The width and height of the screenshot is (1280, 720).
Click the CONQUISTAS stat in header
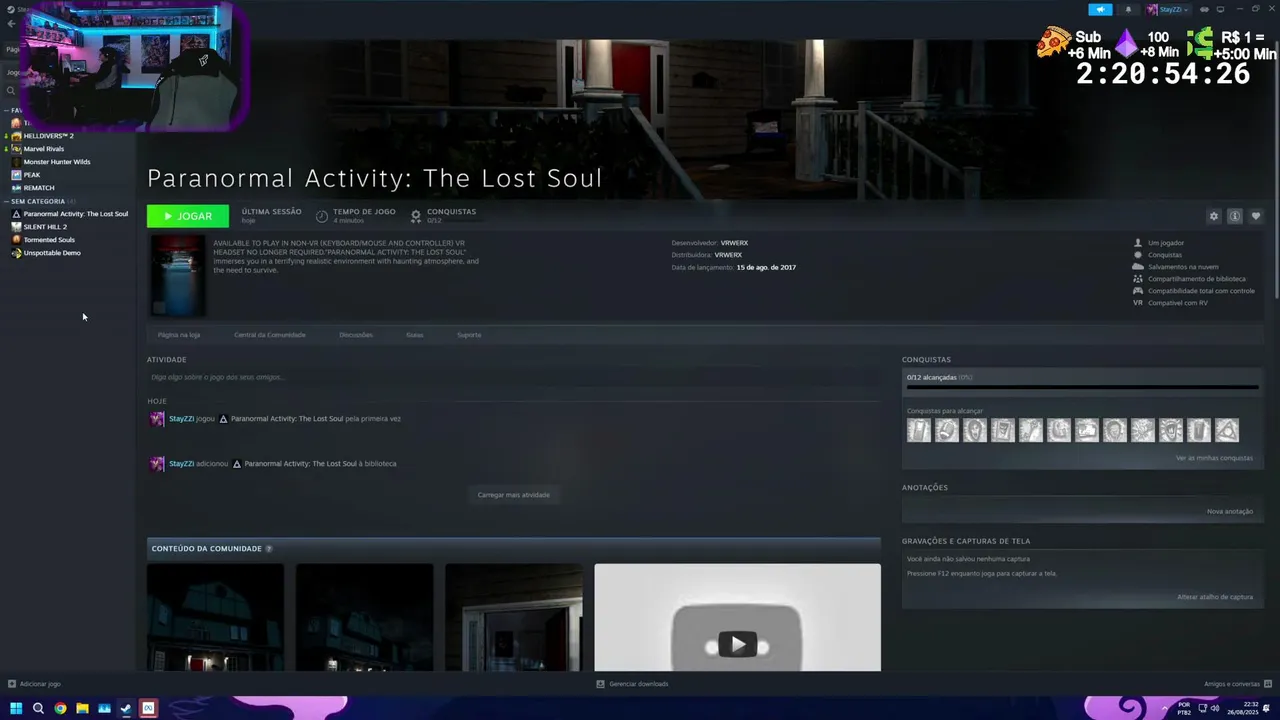(x=445, y=215)
